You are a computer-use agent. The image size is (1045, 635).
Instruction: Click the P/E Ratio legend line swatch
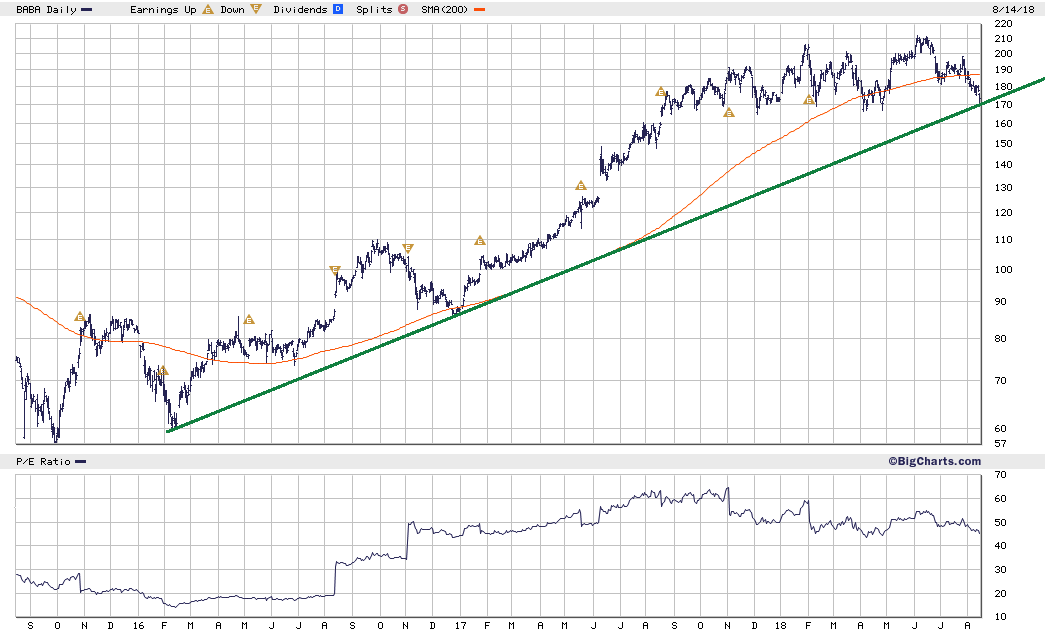pos(81,462)
